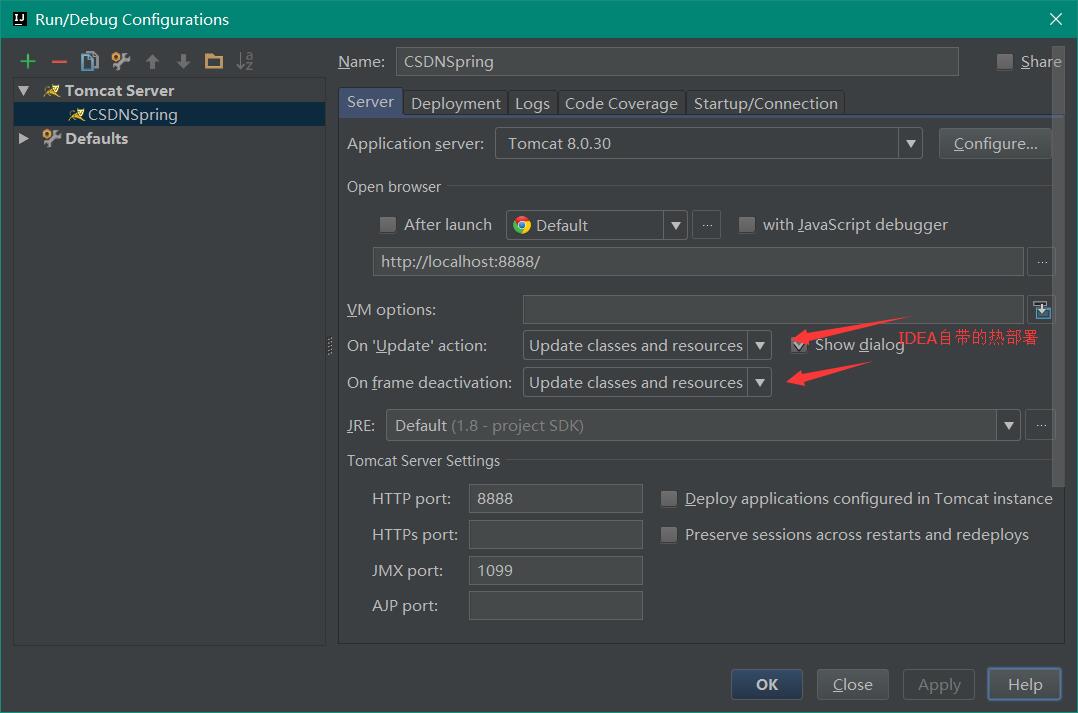Viewport: 1078px width, 713px height.
Task: Open the URL field ellipsis button
Action: (1042, 262)
